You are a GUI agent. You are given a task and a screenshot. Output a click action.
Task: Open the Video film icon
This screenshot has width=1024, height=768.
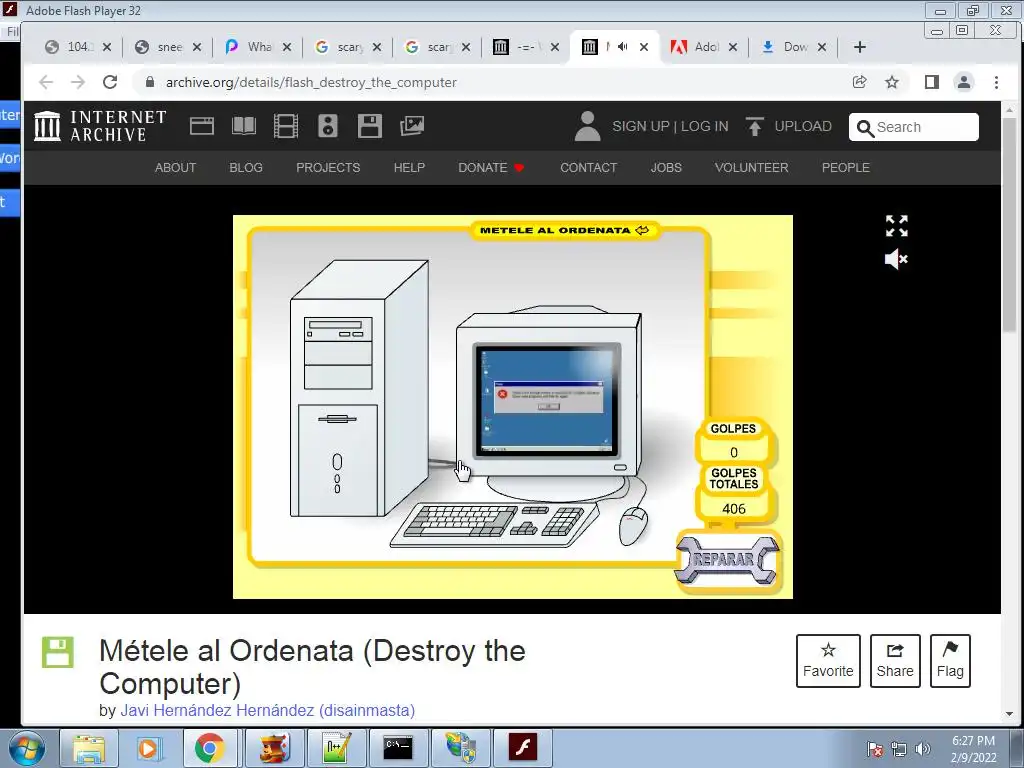tap(285, 125)
